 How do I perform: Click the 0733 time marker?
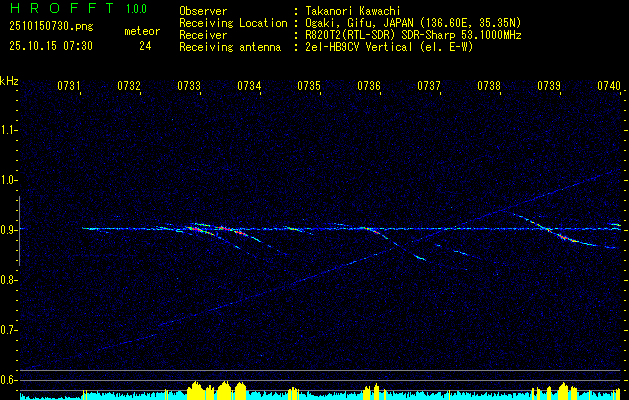(x=189, y=86)
